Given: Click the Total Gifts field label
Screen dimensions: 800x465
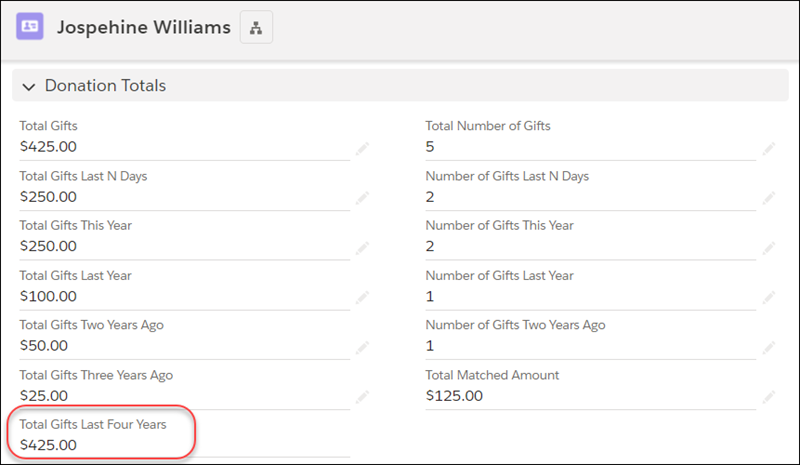Looking at the screenshot, I should [x=48, y=126].
